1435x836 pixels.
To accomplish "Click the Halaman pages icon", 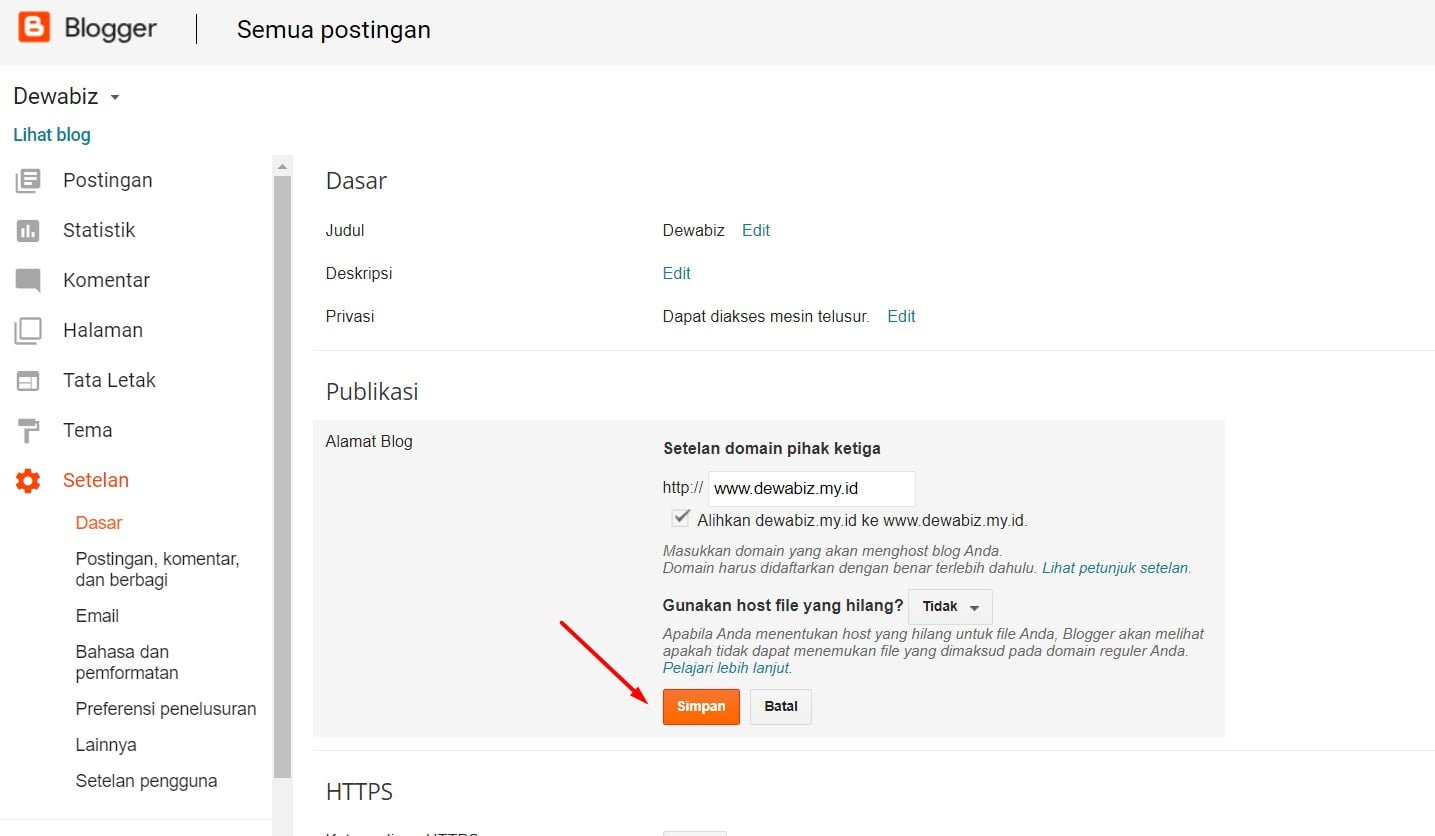I will click(28, 331).
